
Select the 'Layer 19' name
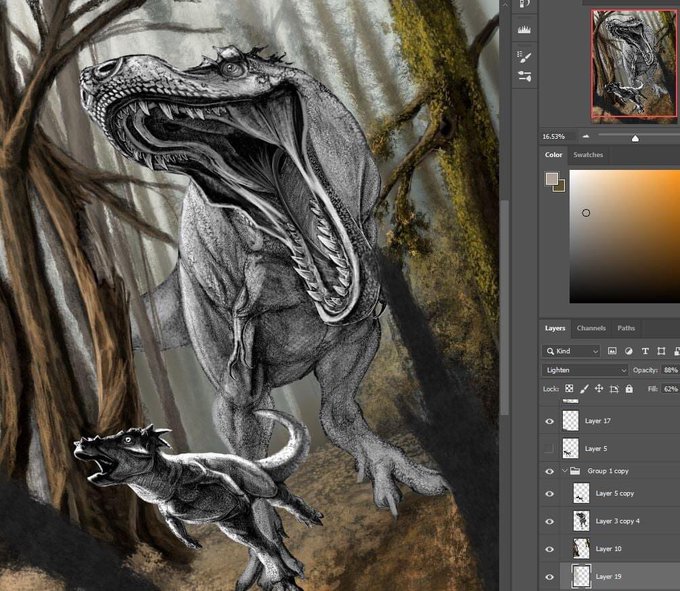[x=608, y=577]
